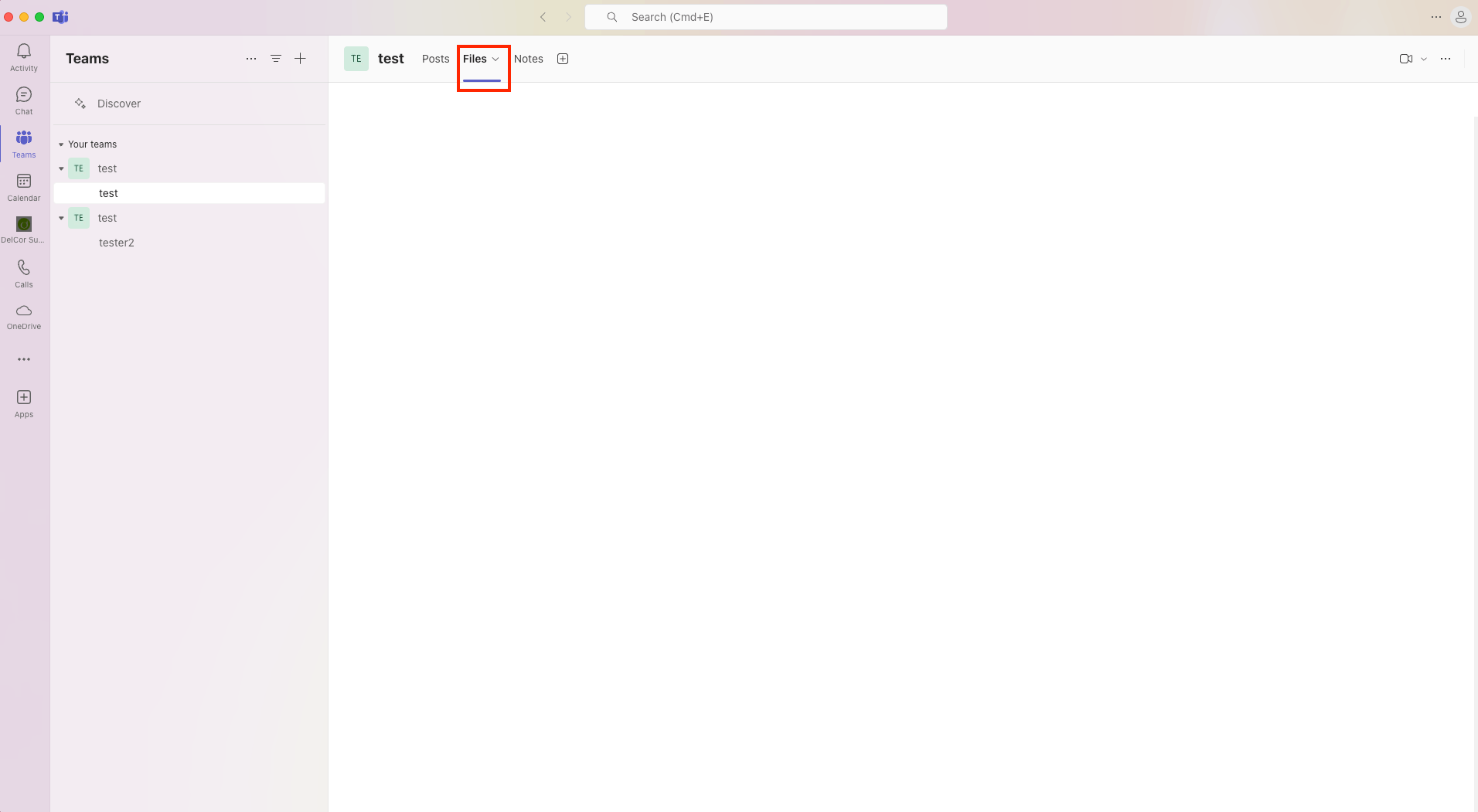This screenshot has width=1478, height=812.
Task: Collapse the first test team
Action: (x=61, y=168)
